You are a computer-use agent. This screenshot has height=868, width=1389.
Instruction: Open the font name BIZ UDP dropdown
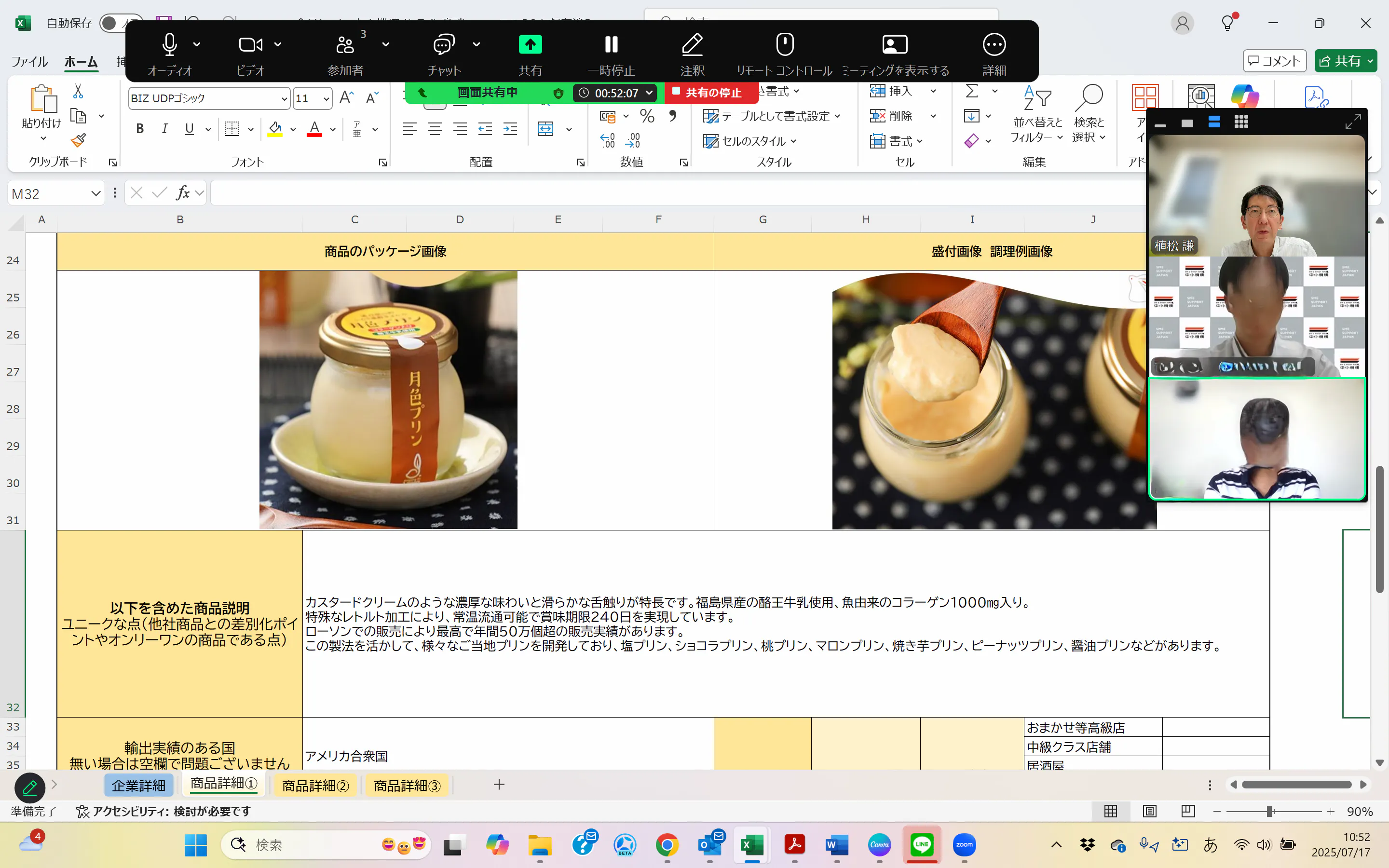point(284,99)
